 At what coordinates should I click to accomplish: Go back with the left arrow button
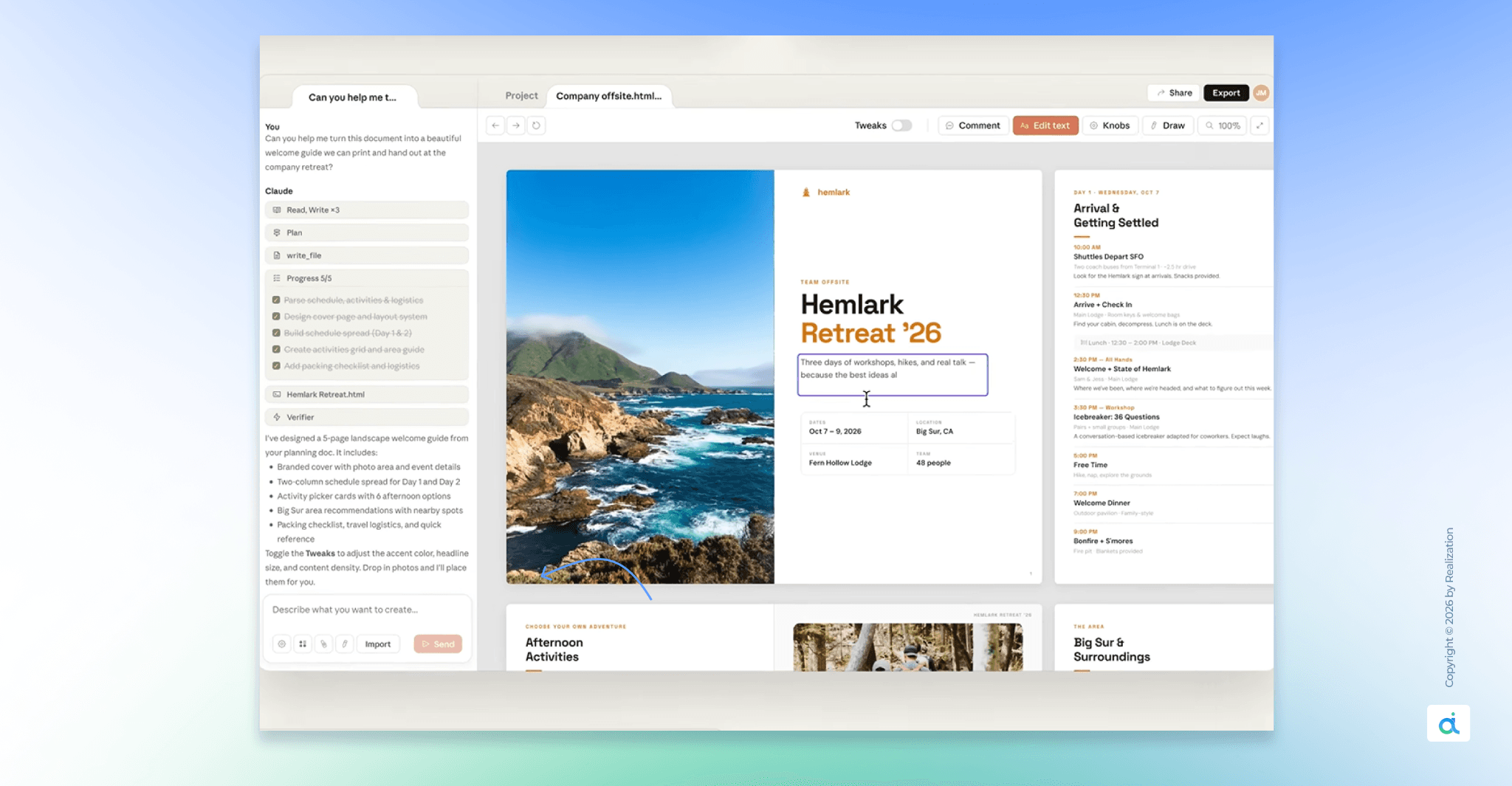point(495,125)
